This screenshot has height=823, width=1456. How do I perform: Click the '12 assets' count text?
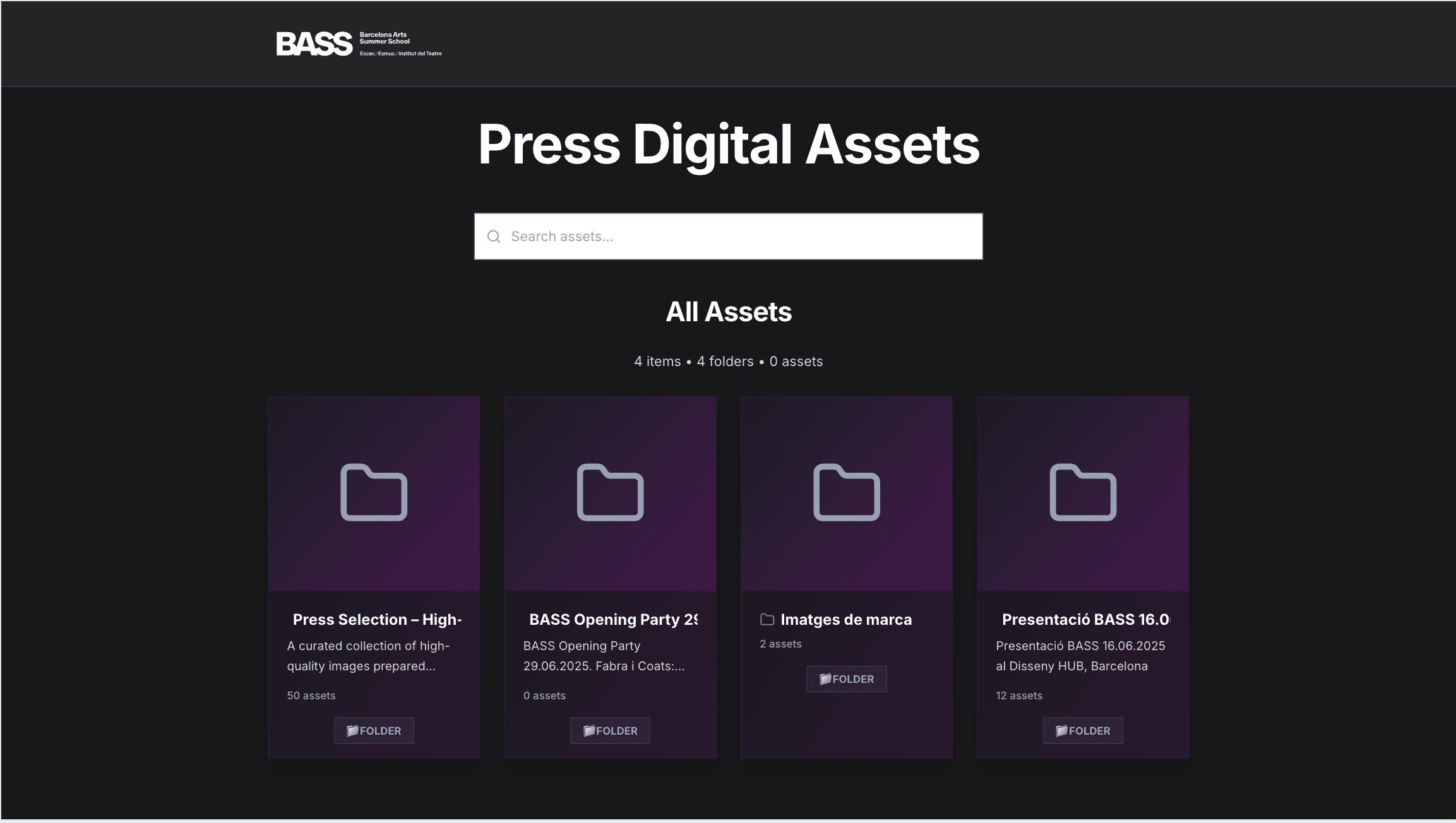(x=1019, y=696)
